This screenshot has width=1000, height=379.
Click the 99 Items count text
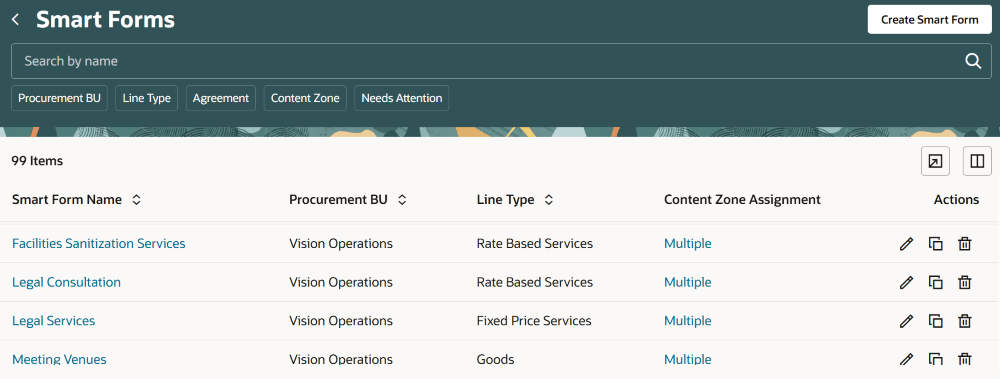37,161
